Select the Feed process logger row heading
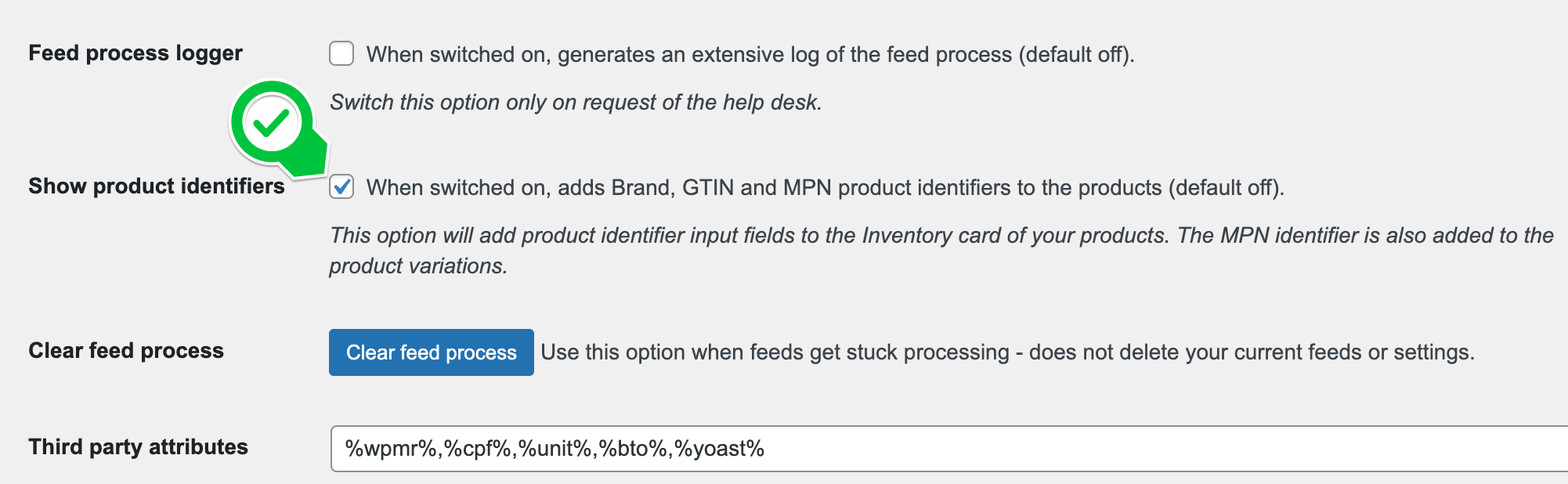This screenshot has width=1568, height=484. tap(135, 53)
